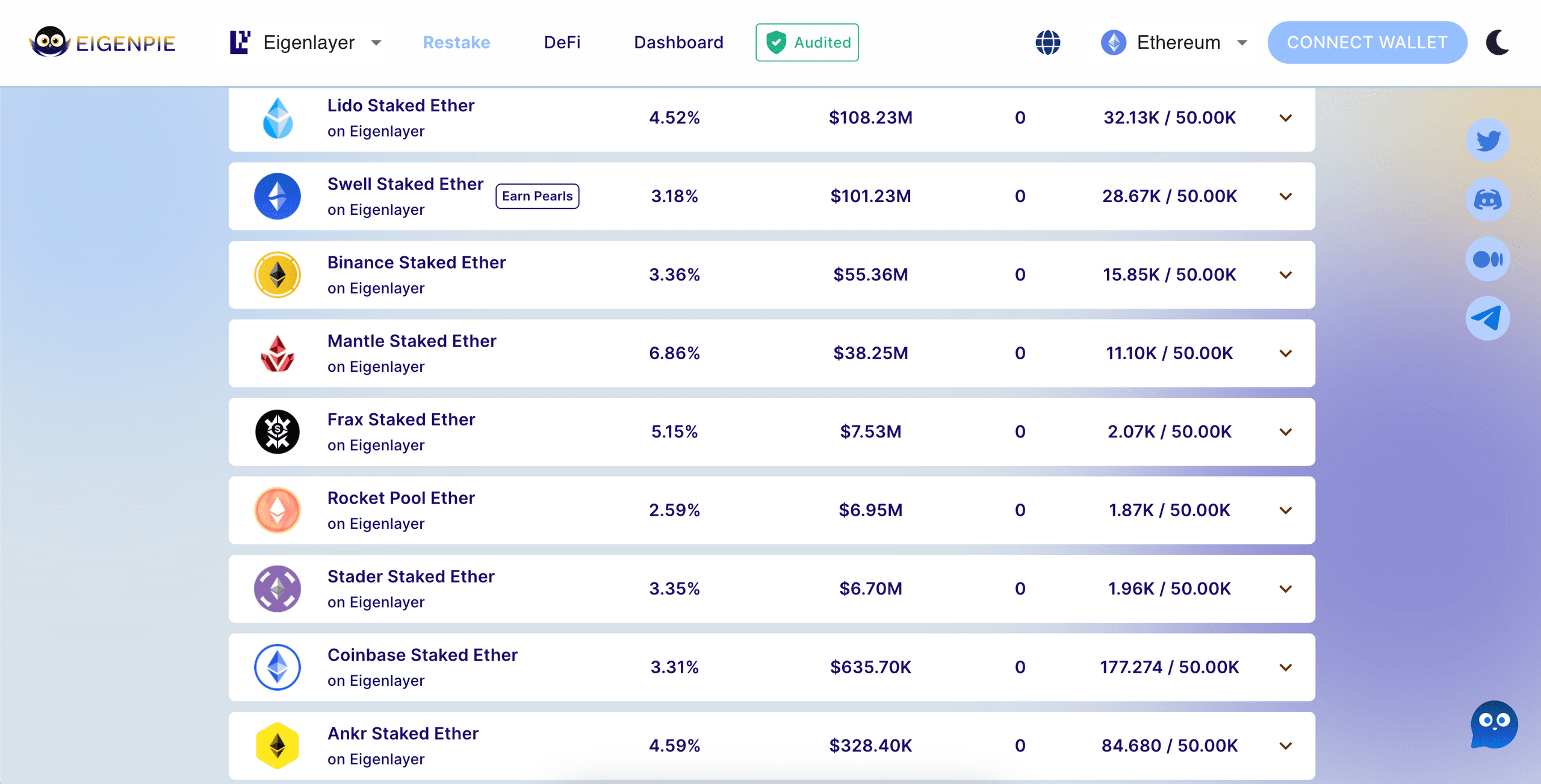This screenshot has height=784, width=1541.
Task: Click Stader Staked Ether name
Action: point(411,576)
